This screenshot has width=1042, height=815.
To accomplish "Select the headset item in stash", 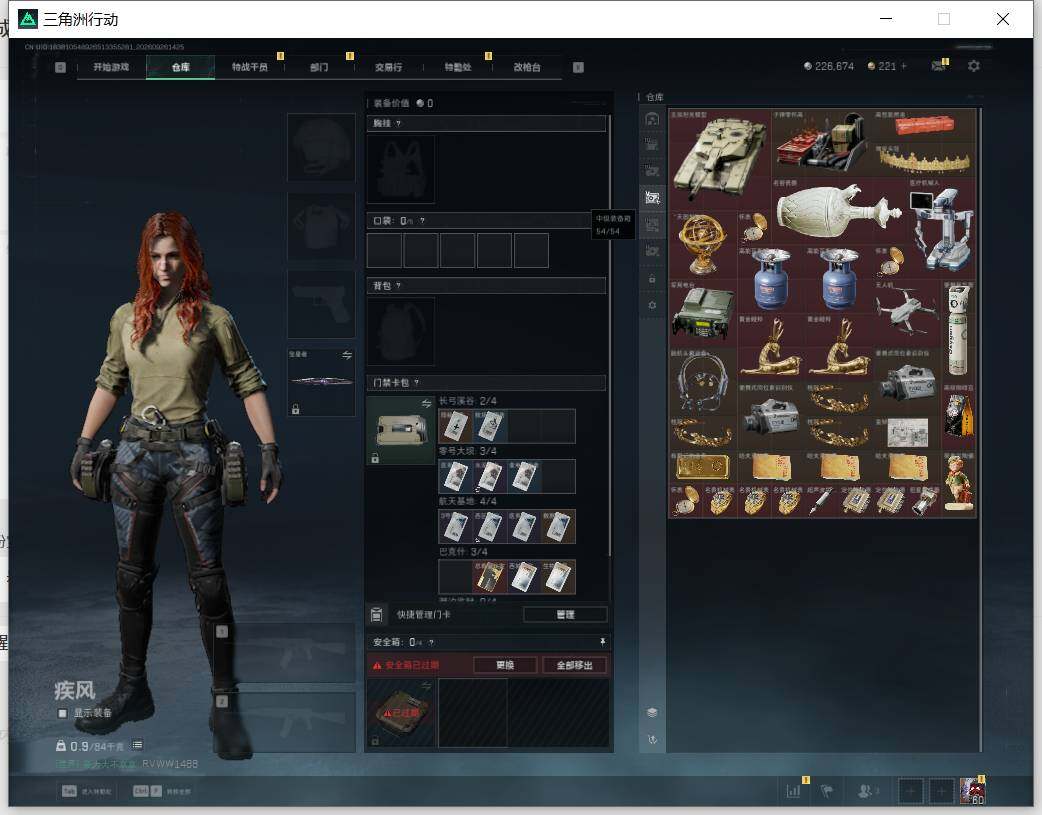I will coord(702,382).
